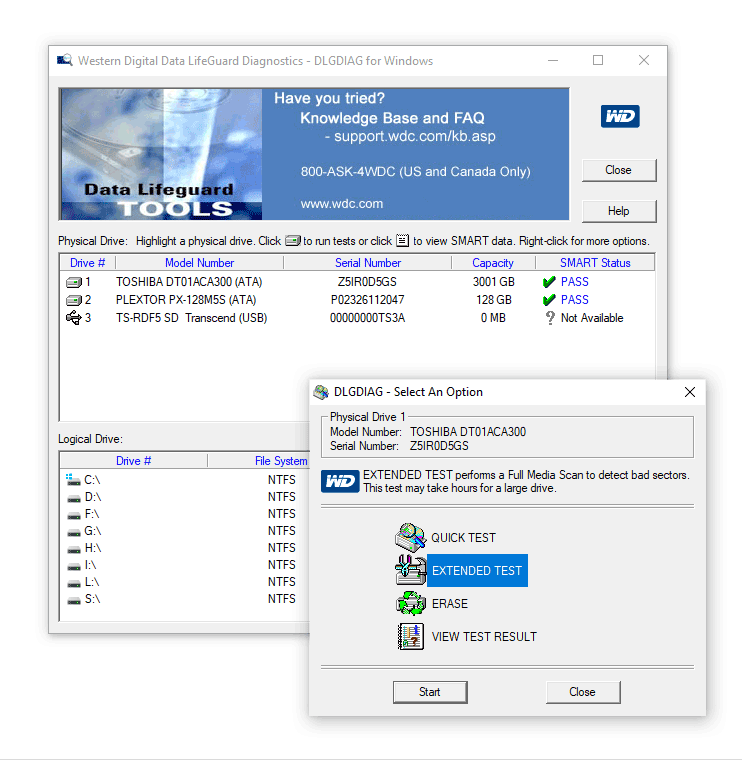742x760 pixels.
Task: Click the 3001 GB capacity cell
Action: coord(493,282)
